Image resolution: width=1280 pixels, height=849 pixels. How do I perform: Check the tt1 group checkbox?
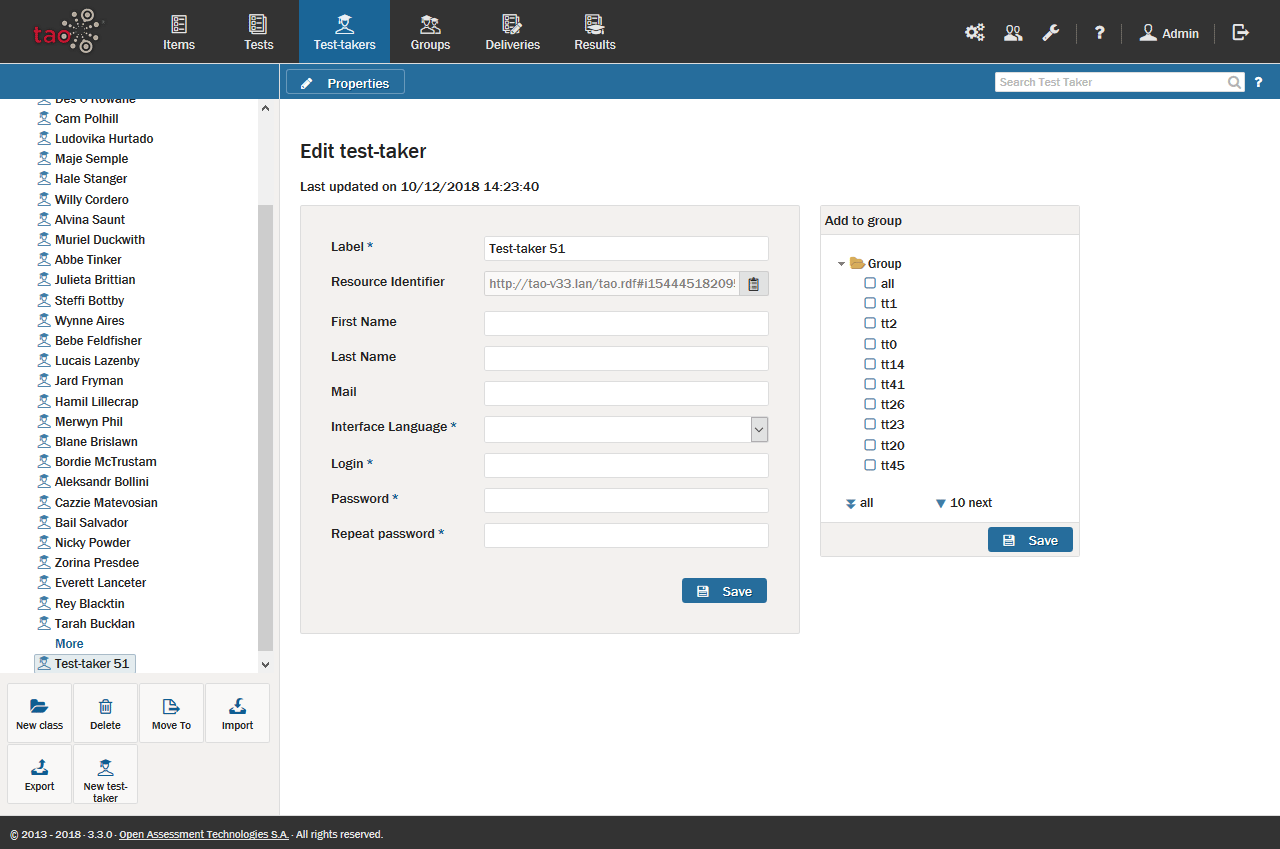click(x=870, y=303)
